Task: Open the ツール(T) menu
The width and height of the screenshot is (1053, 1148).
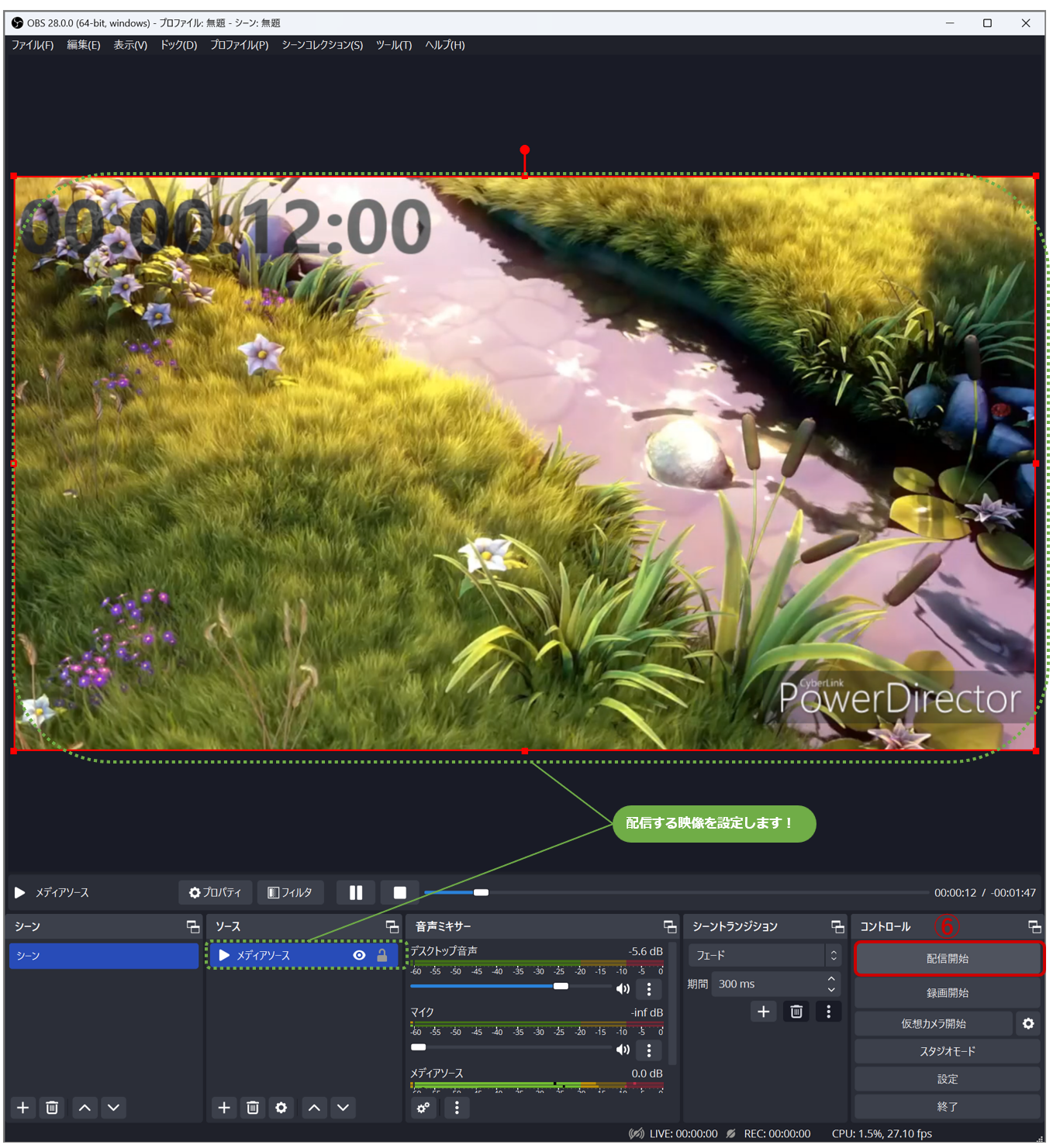Action: (394, 45)
